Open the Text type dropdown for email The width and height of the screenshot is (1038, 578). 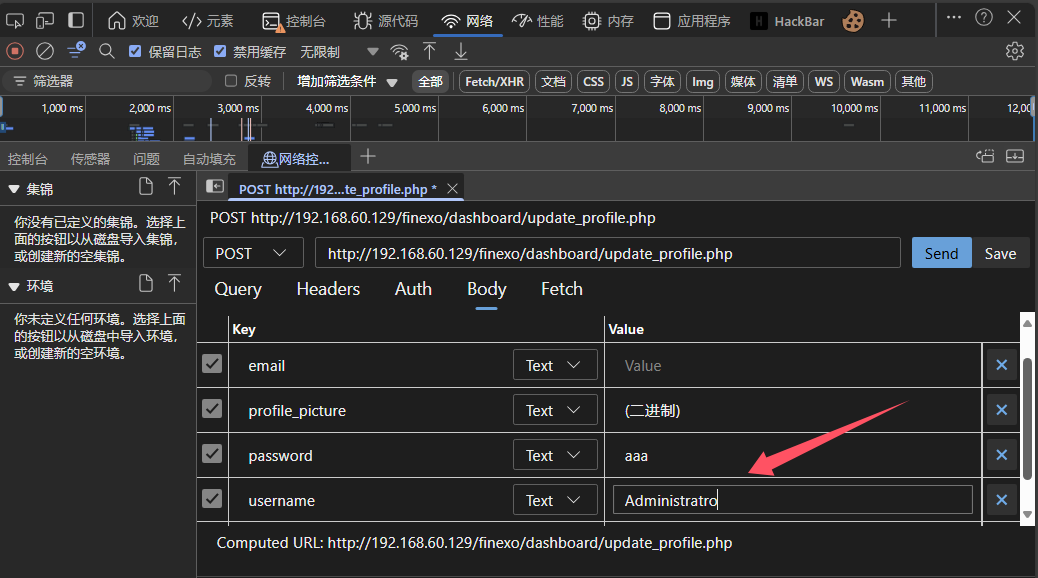[x=554, y=365]
